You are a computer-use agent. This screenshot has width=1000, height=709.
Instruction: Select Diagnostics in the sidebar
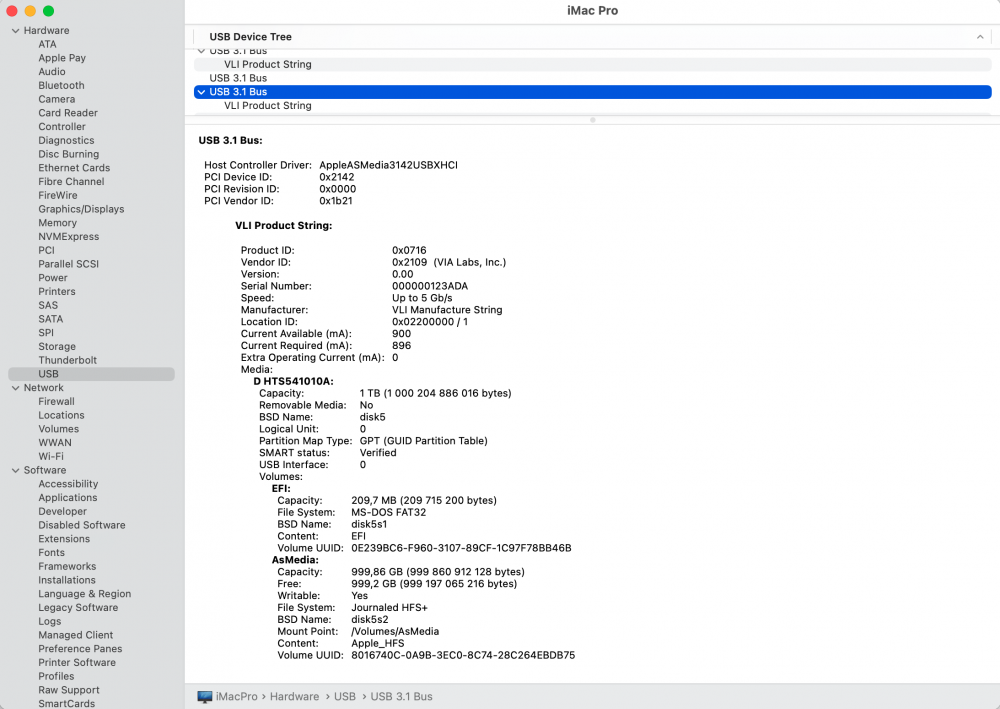pos(66,140)
